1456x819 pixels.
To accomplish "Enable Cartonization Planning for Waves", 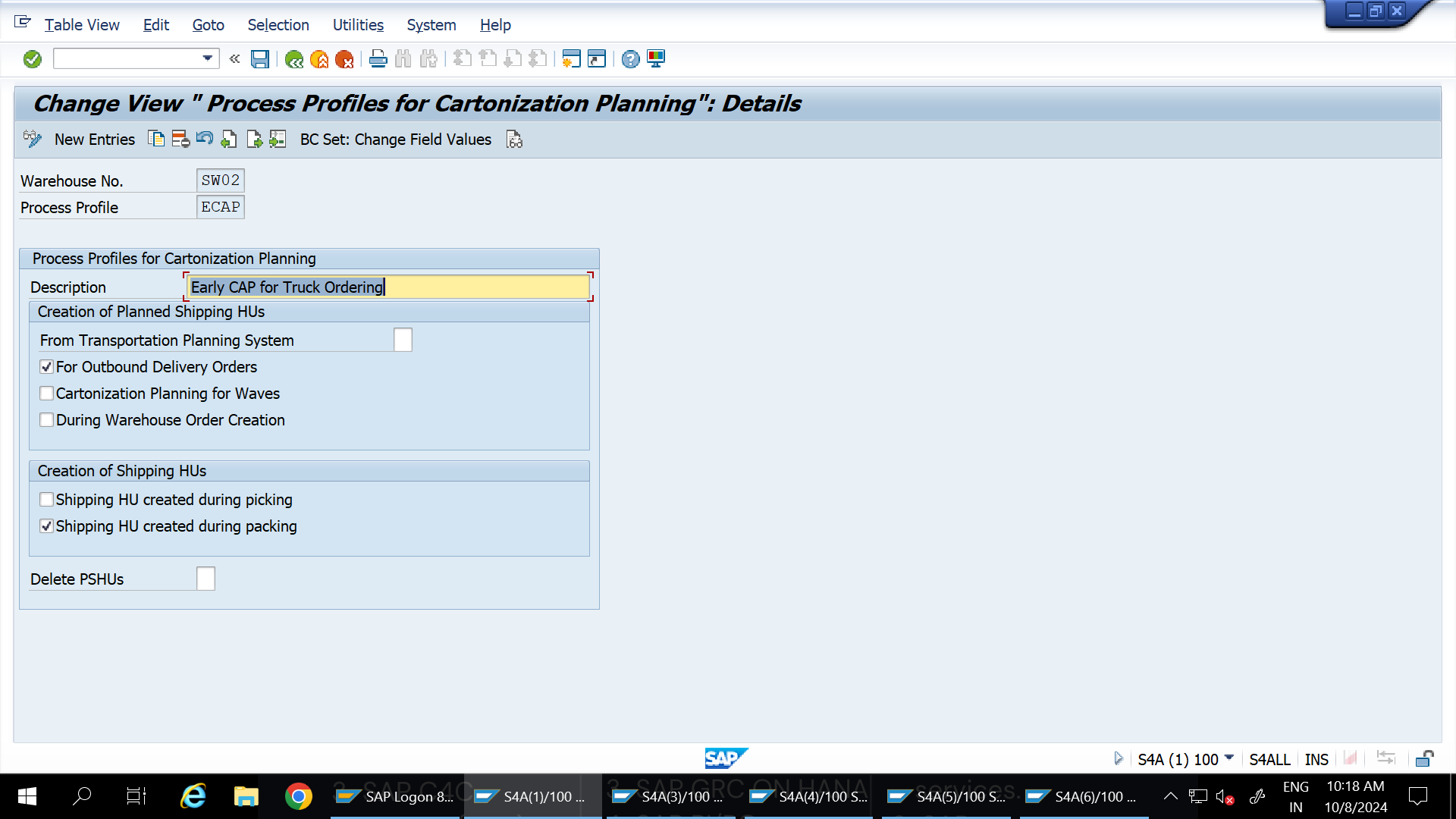I will [x=46, y=393].
